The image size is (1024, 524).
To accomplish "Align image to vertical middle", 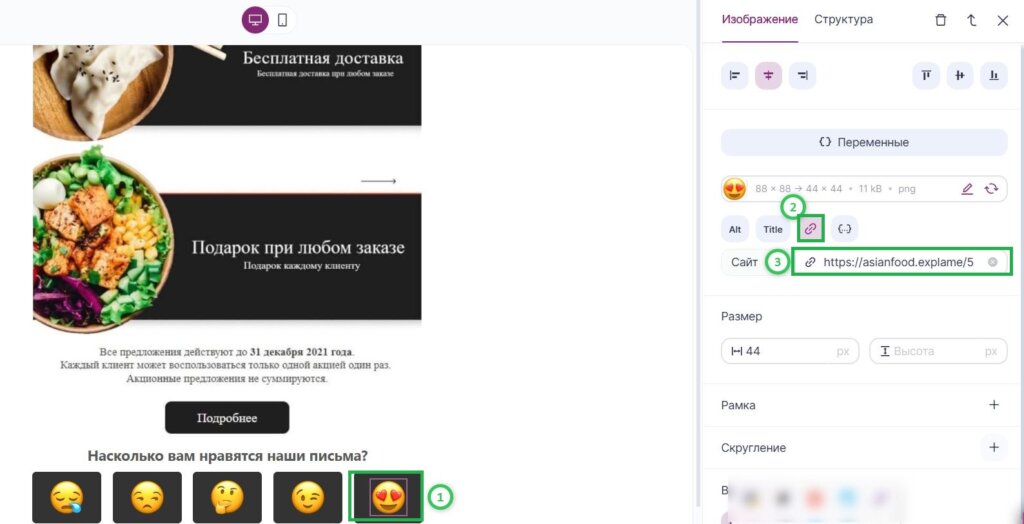I will (x=960, y=76).
